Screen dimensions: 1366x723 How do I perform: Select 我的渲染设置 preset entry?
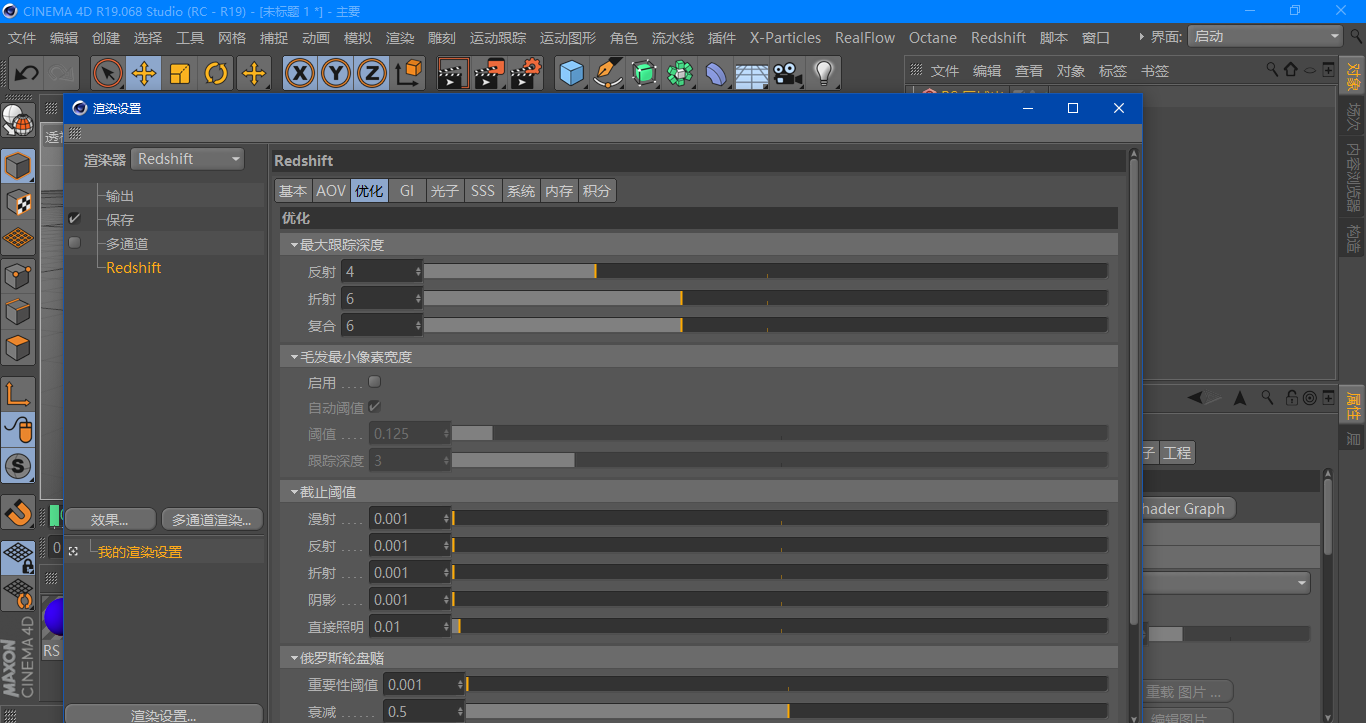[x=140, y=552]
